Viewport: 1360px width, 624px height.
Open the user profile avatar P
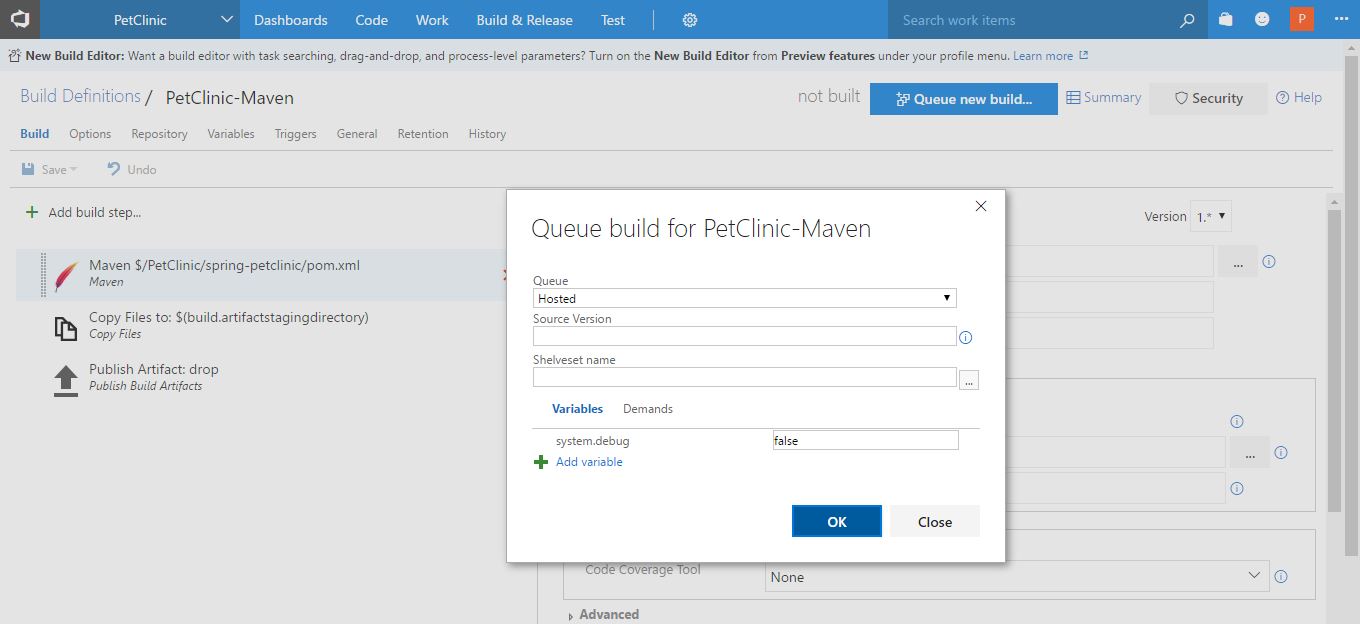(x=1302, y=20)
